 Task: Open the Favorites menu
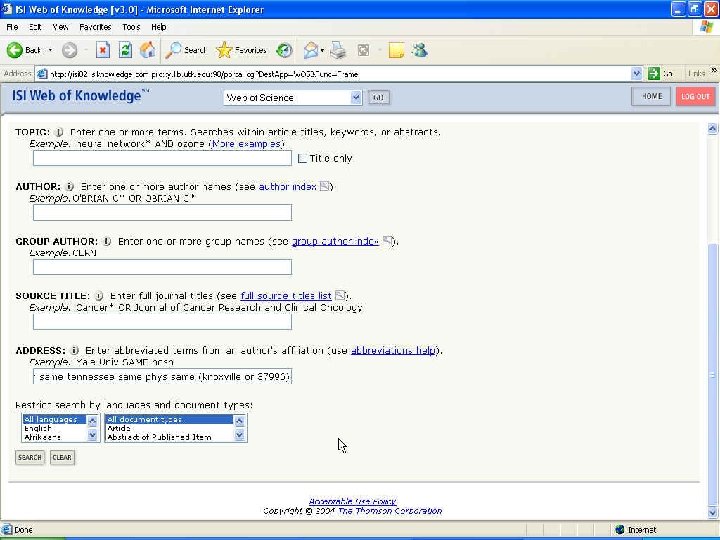click(x=95, y=27)
